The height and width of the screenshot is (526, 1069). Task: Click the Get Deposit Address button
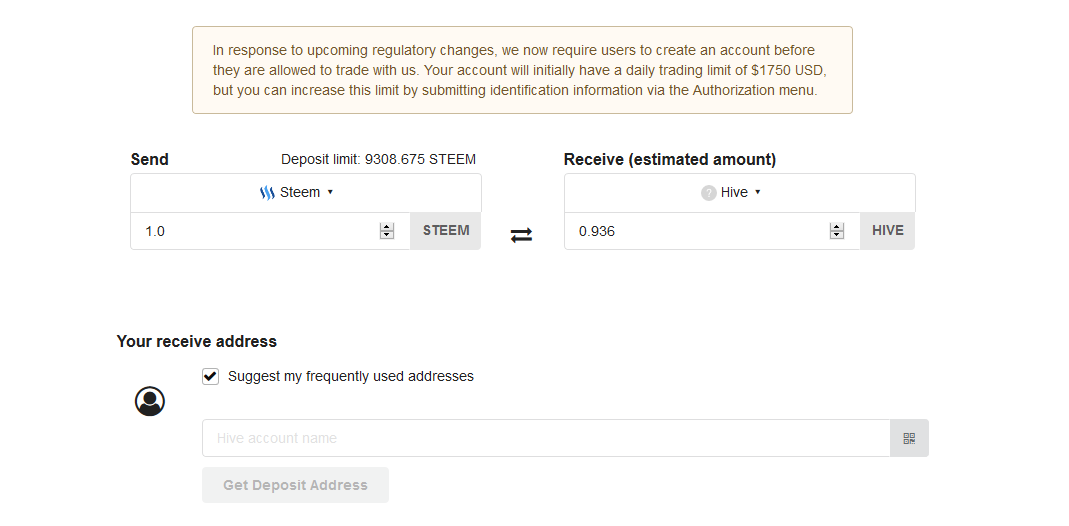[x=295, y=485]
